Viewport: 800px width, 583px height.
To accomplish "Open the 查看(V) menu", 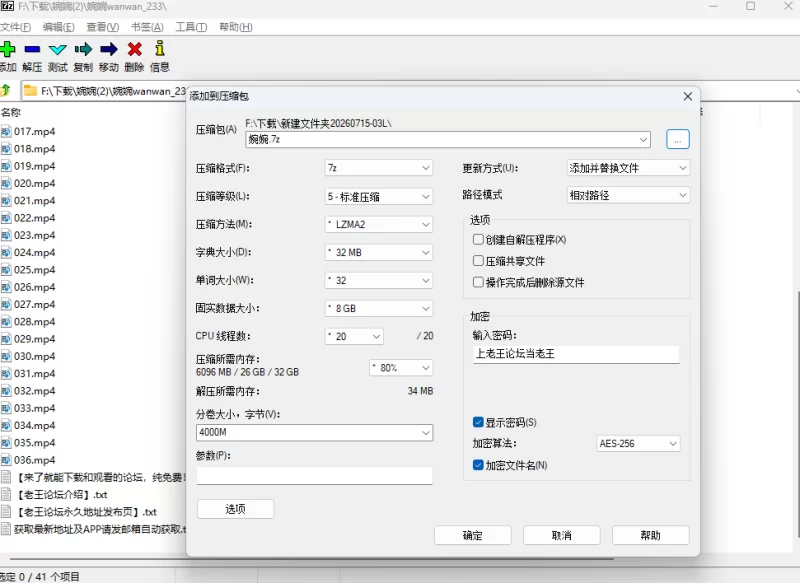I will pyautogui.click(x=103, y=27).
